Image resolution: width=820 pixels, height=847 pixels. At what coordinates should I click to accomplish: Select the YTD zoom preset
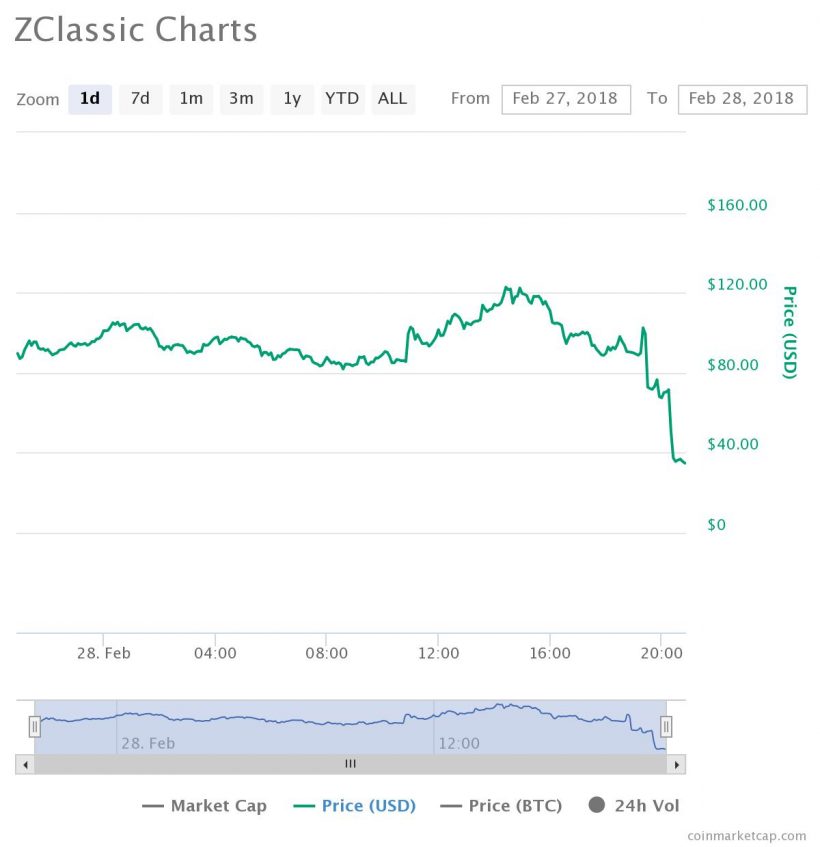pyautogui.click(x=342, y=99)
